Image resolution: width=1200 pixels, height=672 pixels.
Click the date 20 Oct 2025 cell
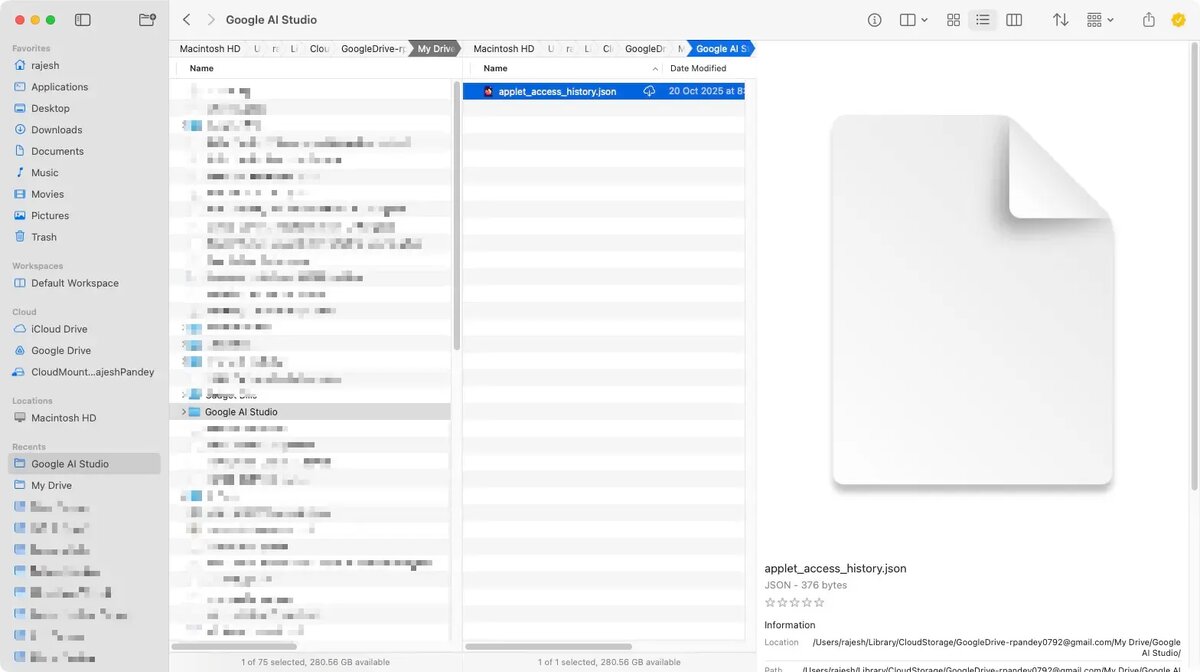[707, 91]
